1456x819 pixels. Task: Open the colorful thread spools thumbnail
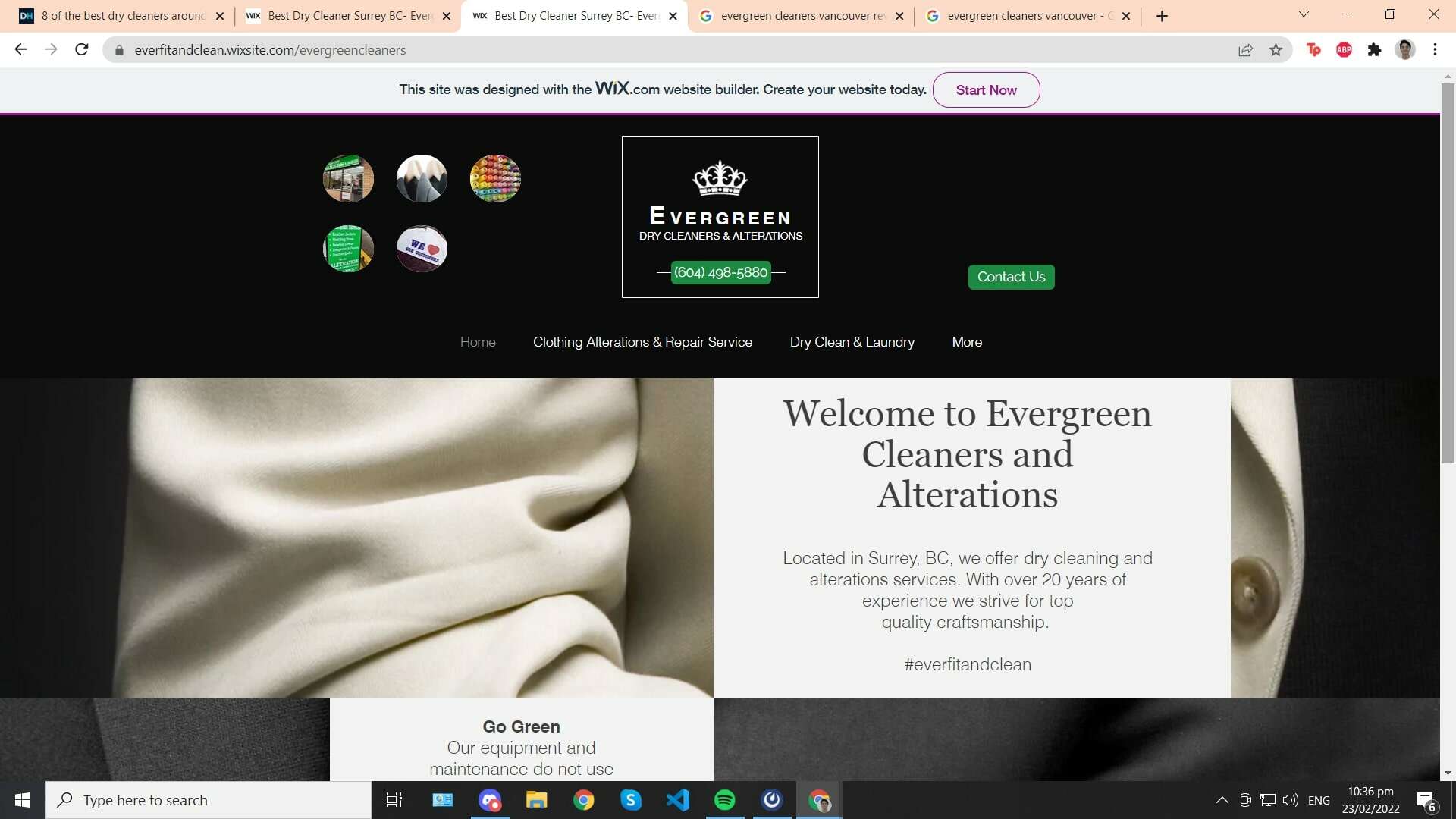click(x=495, y=179)
